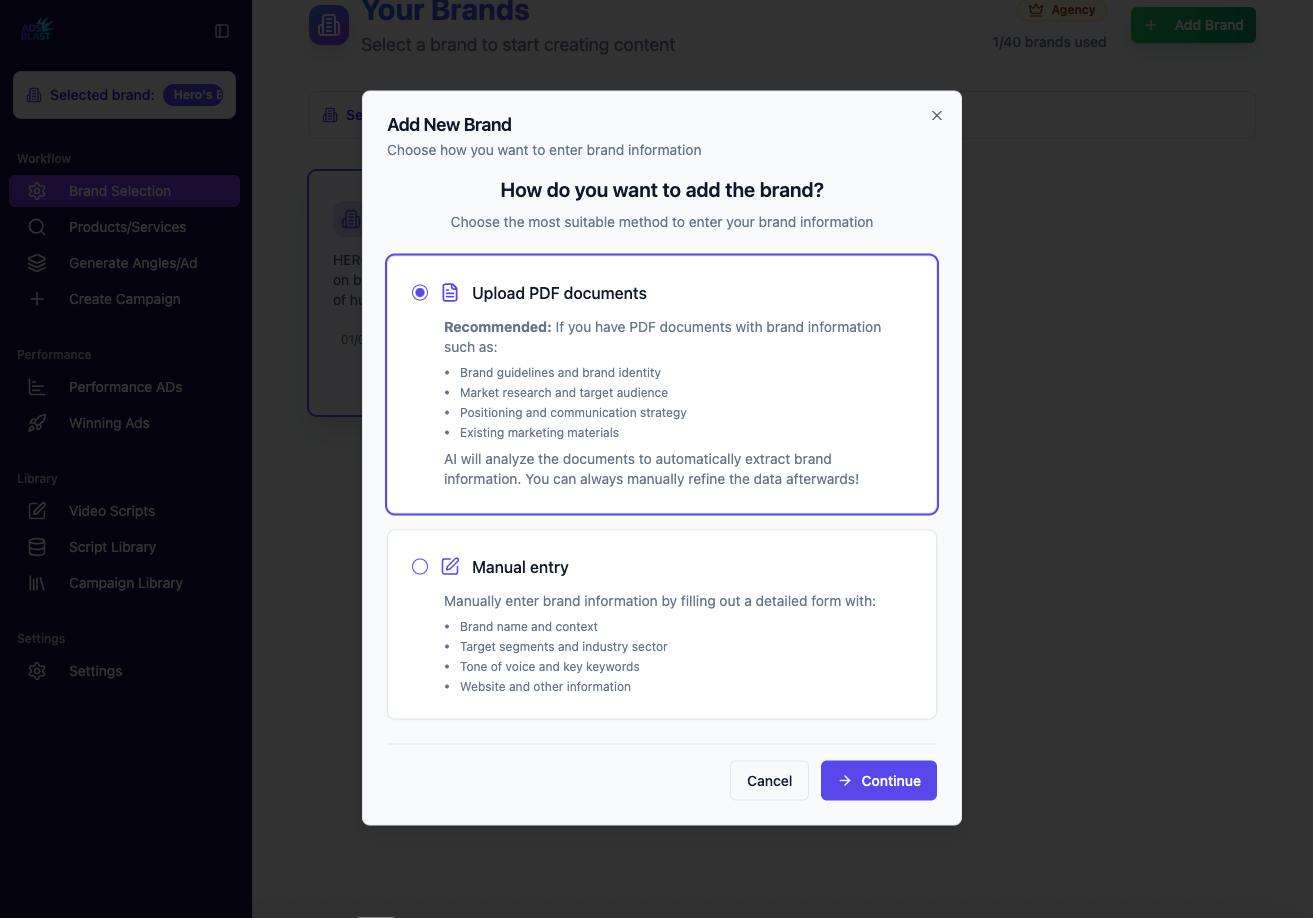Viewport: 1313px width, 918px height.
Task: Click the Campaign Library bars icon
Action: [x=37, y=583]
